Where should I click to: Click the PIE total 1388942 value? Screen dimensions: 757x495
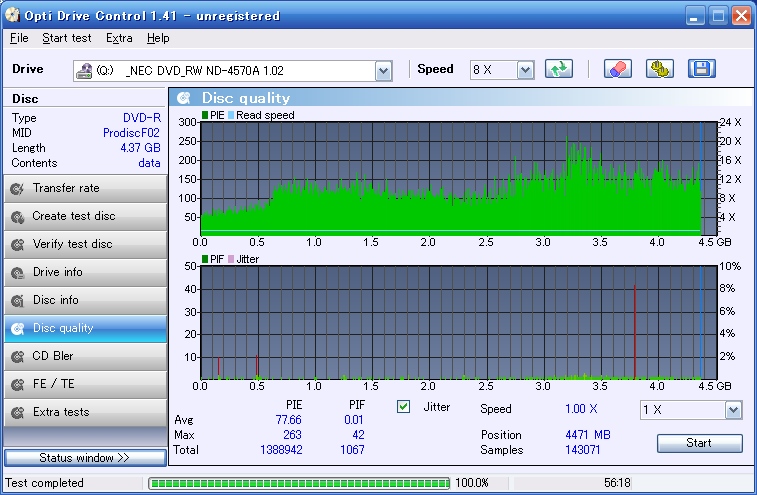(x=281, y=450)
